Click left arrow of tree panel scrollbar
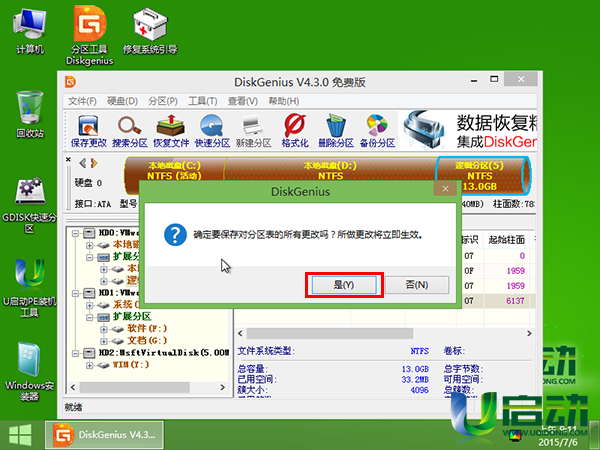The width and height of the screenshot is (600, 450). (x=73, y=387)
